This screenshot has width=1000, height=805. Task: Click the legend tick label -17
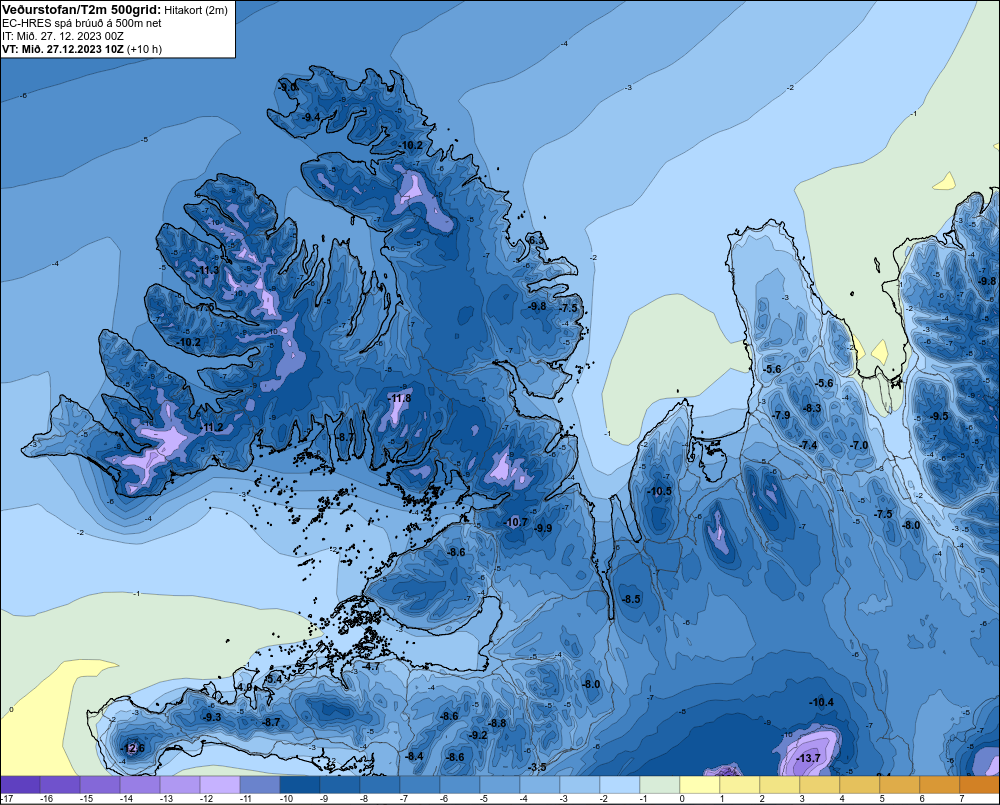7,799
